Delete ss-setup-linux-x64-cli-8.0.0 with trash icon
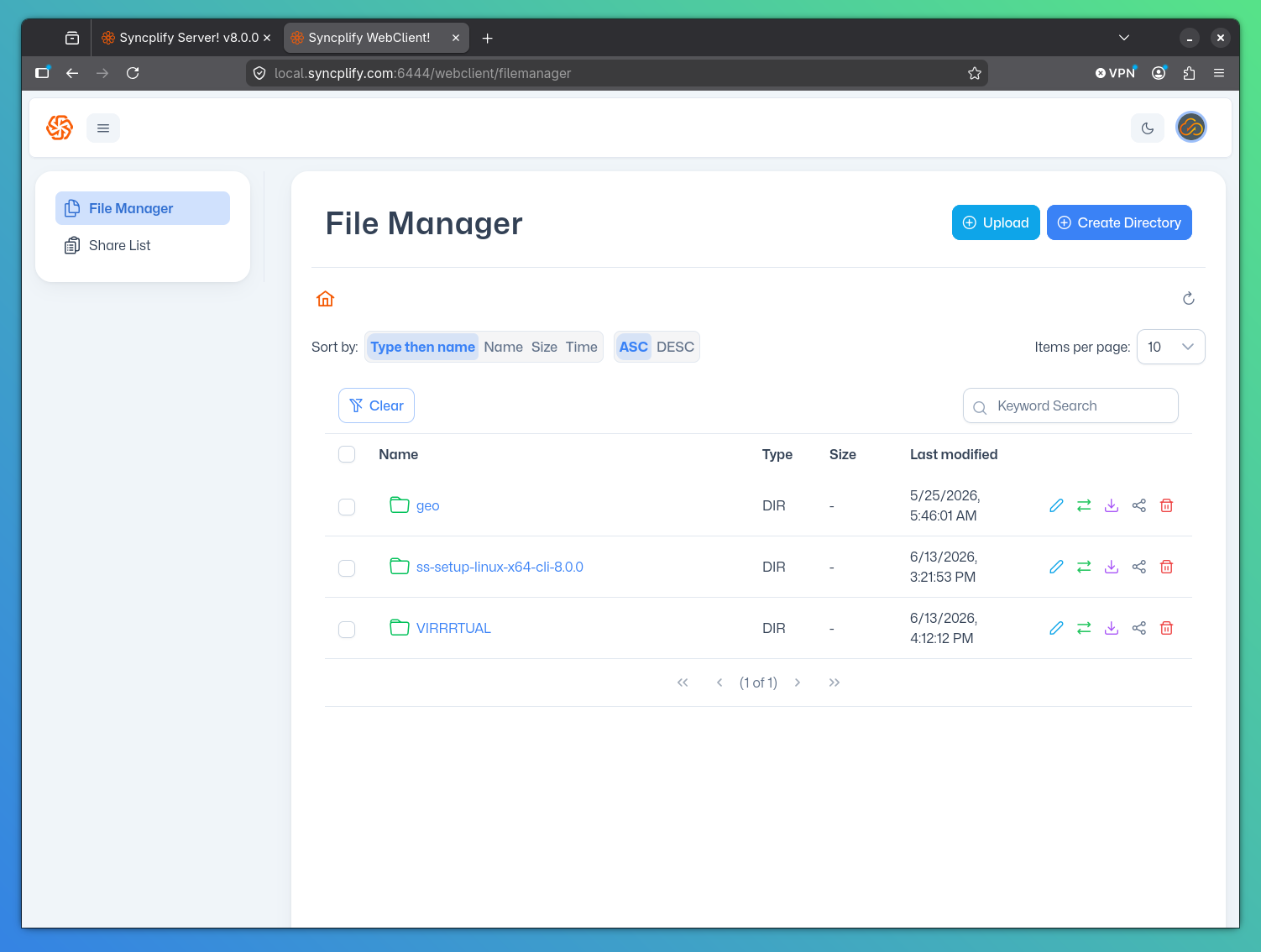The height and width of the screenshot is (952, 1261). click(1166, 567)
